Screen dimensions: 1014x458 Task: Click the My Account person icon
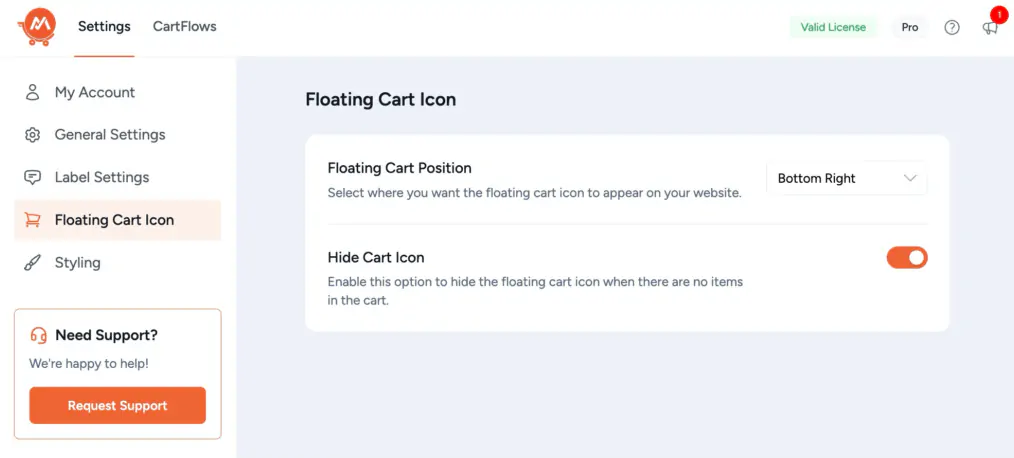(33, 92)
